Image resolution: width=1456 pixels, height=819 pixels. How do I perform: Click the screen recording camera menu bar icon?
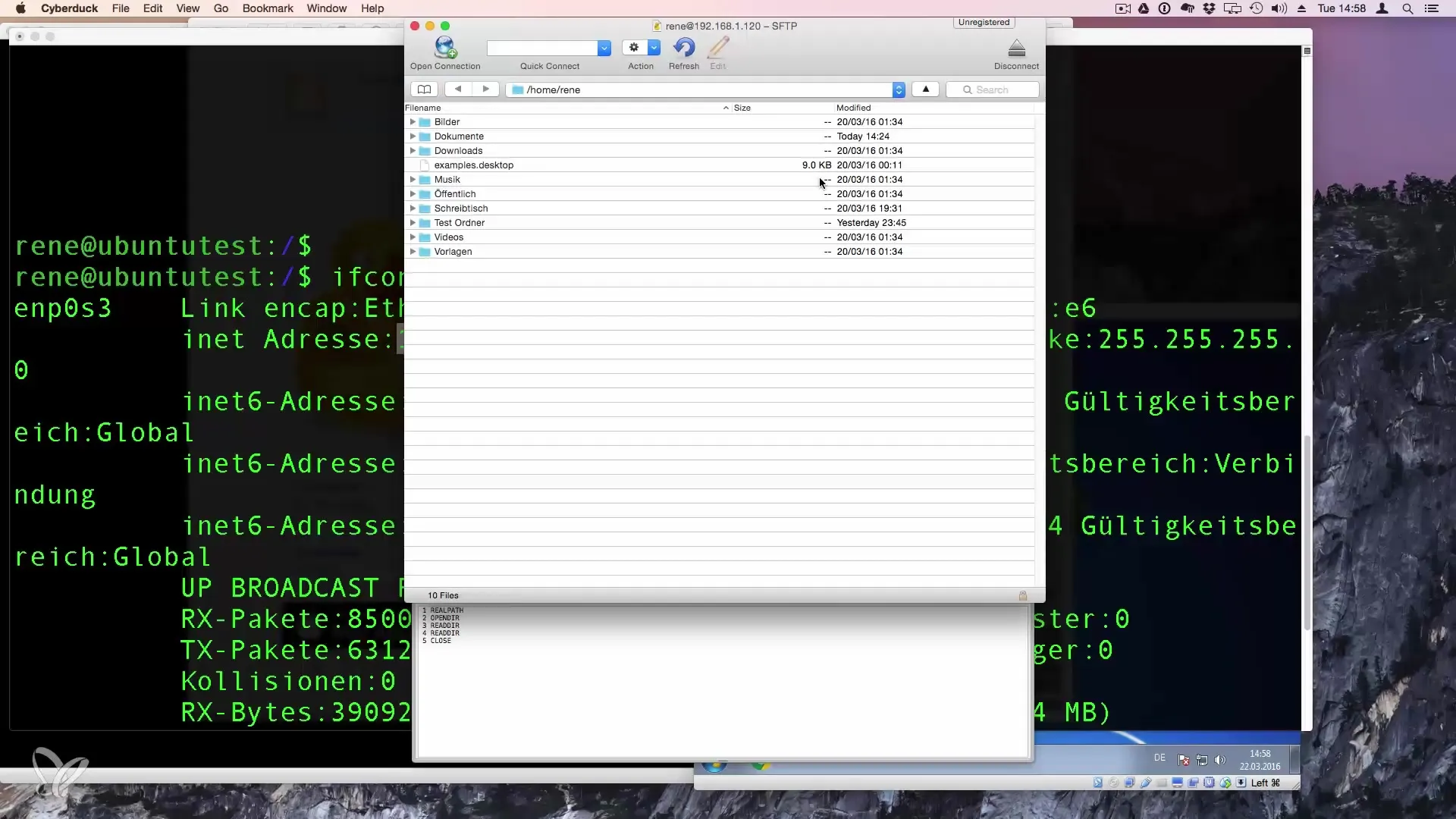click(x=1123, y=8)
